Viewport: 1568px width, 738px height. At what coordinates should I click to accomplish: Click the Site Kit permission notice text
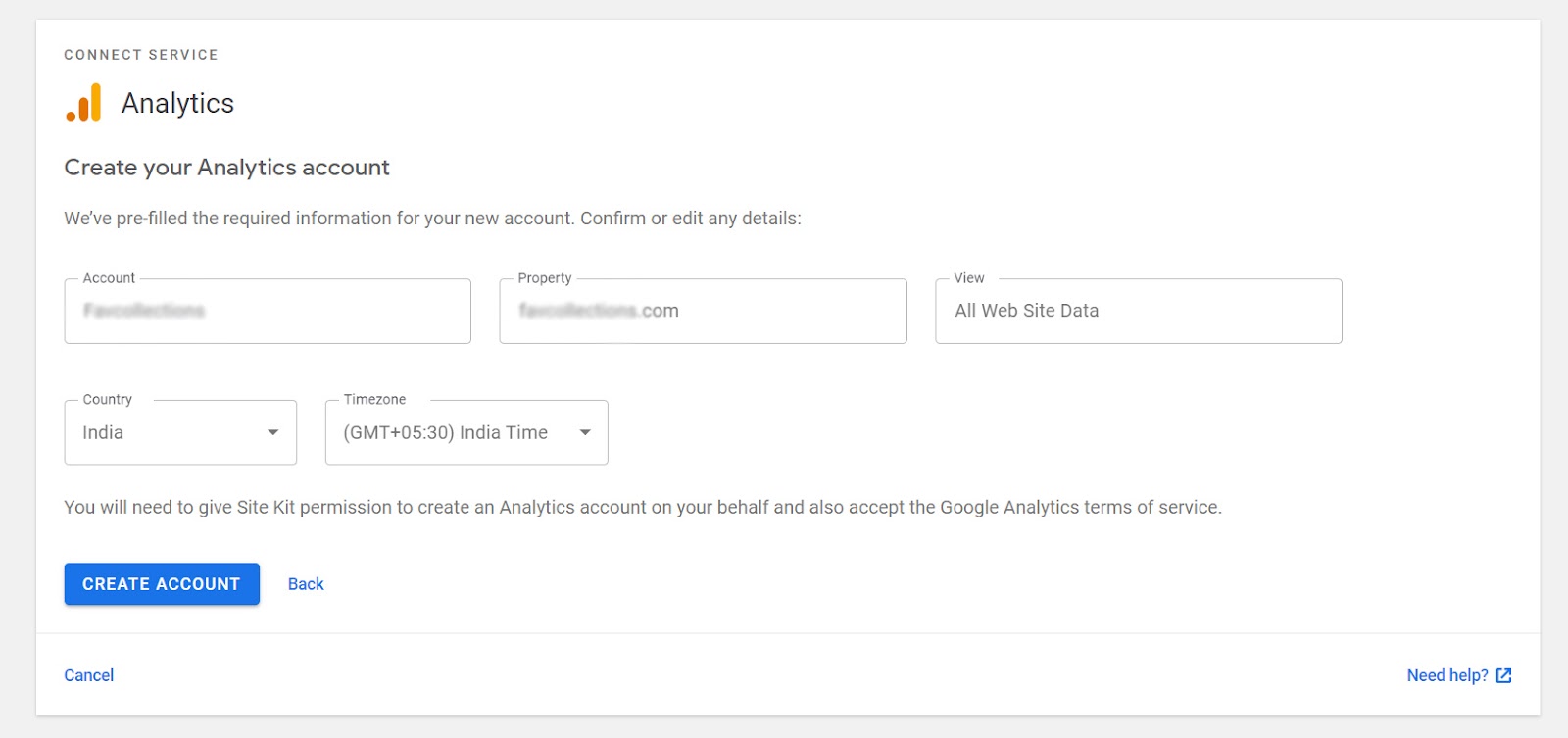coord(643,507)
